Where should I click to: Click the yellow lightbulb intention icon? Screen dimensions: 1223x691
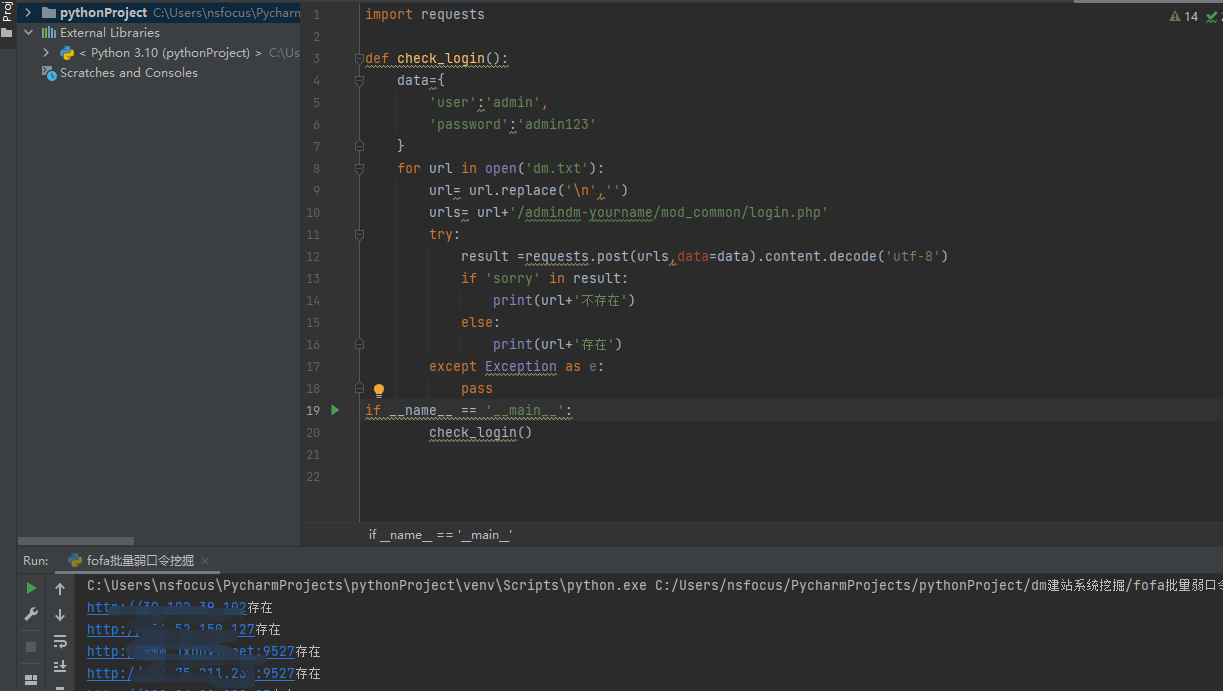point(379,391)
